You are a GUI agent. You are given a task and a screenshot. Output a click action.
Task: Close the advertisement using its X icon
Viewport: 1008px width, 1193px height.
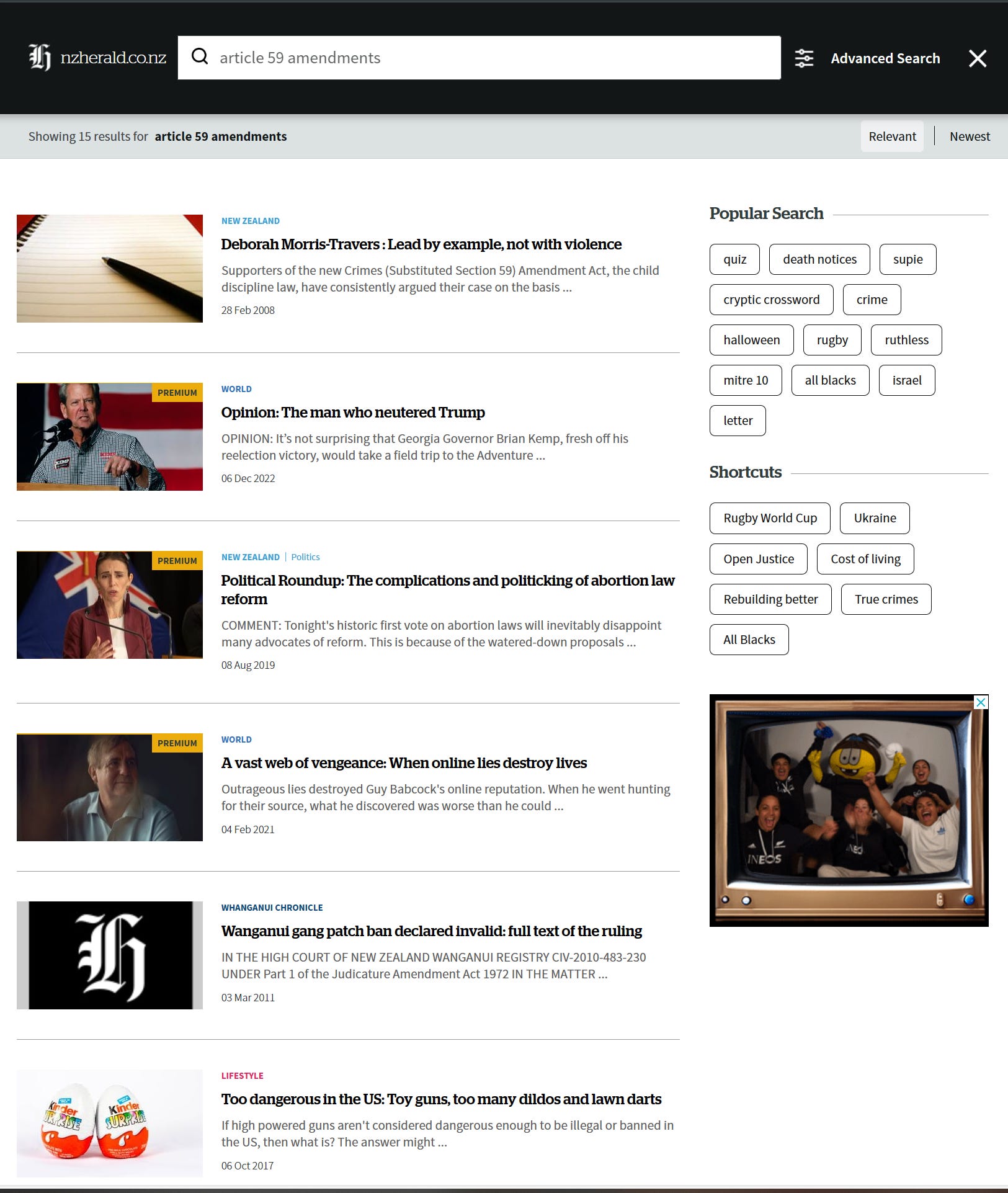tap(981, 702)
